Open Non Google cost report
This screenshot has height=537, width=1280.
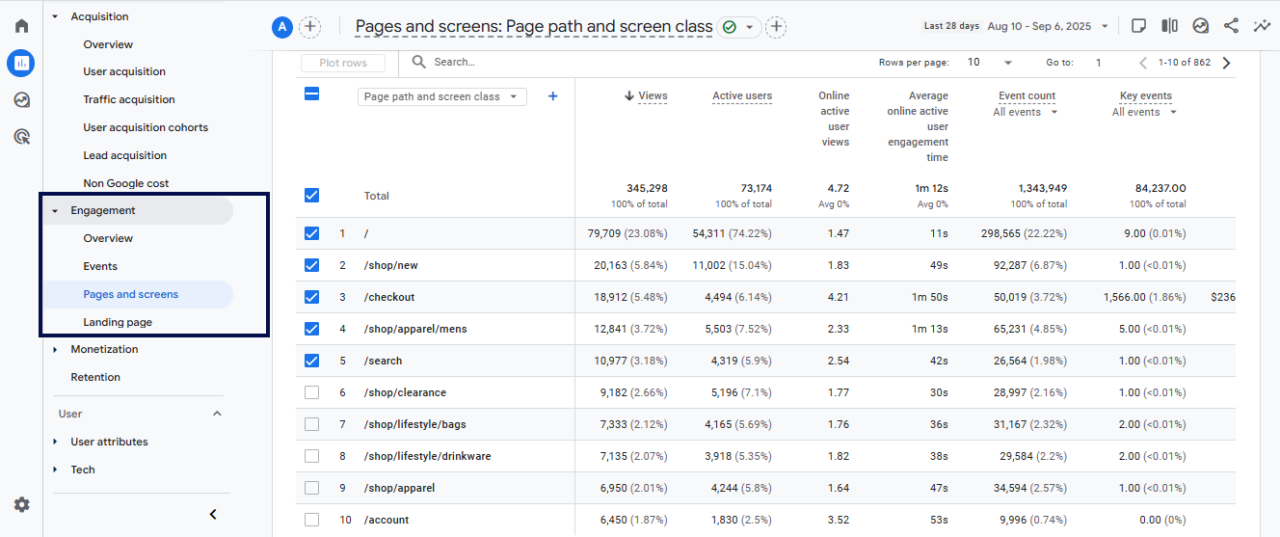(x=126, y=183)
